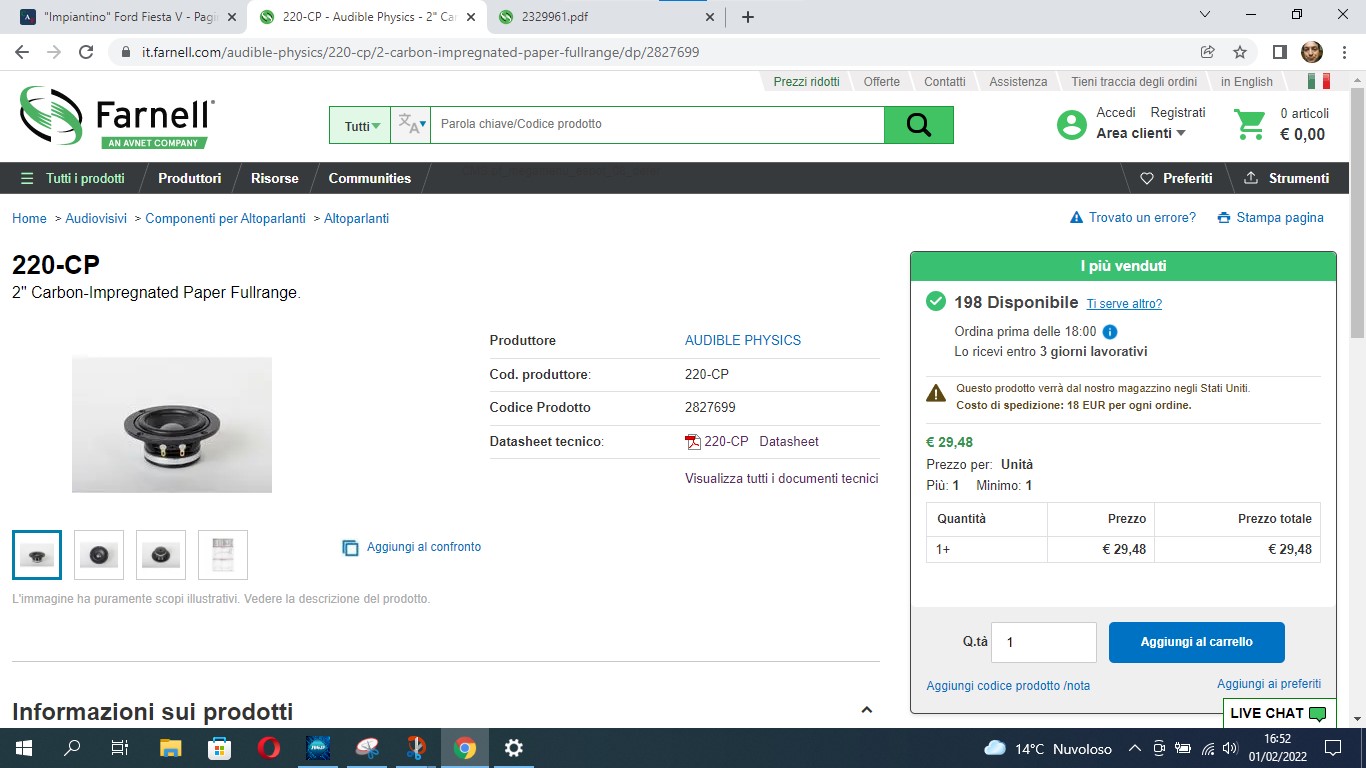Open the Tutti i prodotti menu
The height and width of the screenshot is (768, 1366).
tap(73, 178)
